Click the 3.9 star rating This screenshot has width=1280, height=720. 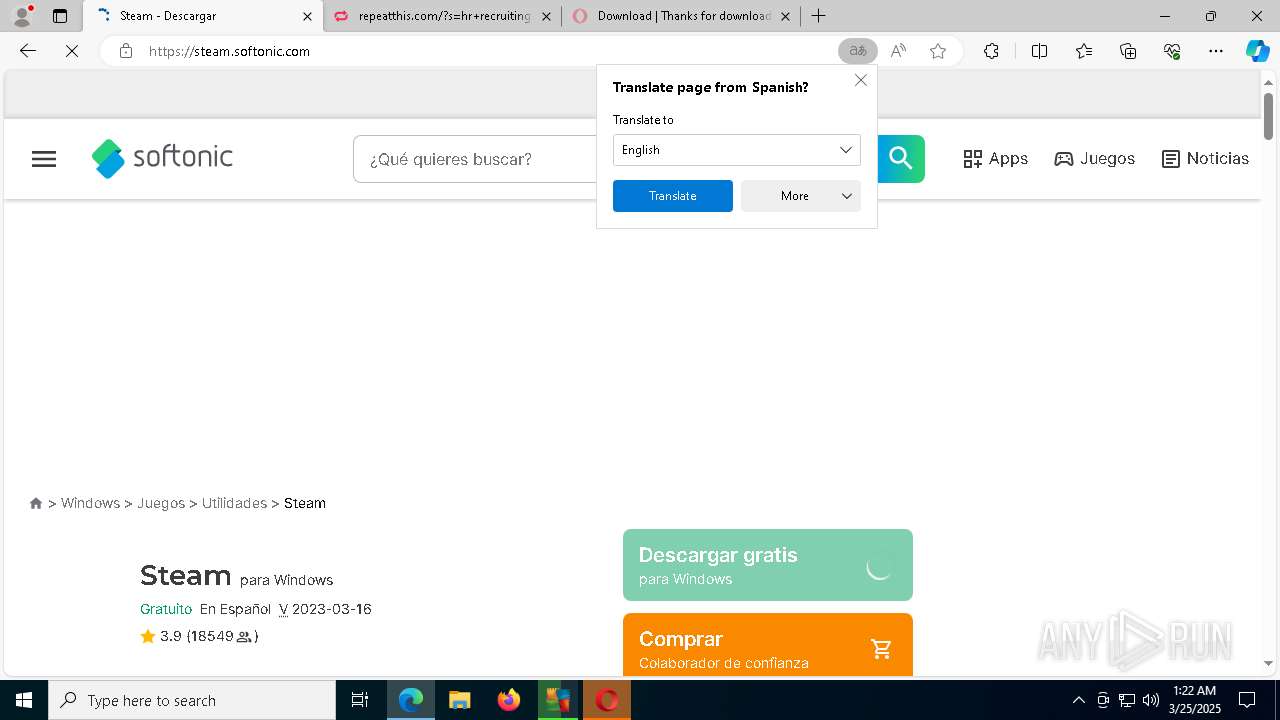(199, 636)
